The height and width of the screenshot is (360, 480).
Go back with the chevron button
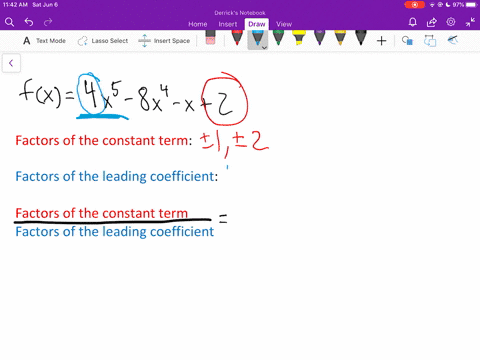pos(11,63)
